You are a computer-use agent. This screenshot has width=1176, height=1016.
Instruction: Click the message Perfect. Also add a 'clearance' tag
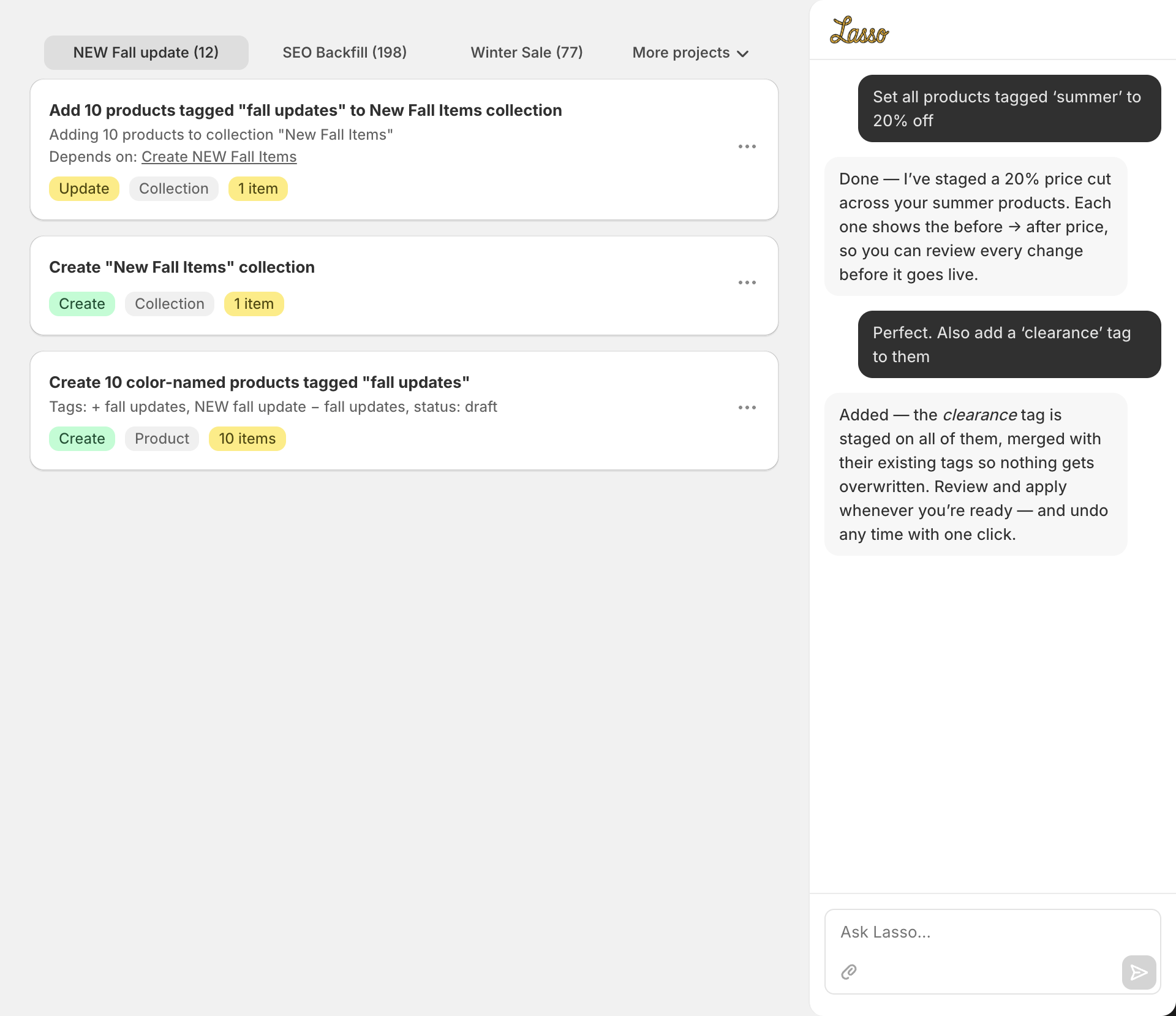tap(1009, 344)
